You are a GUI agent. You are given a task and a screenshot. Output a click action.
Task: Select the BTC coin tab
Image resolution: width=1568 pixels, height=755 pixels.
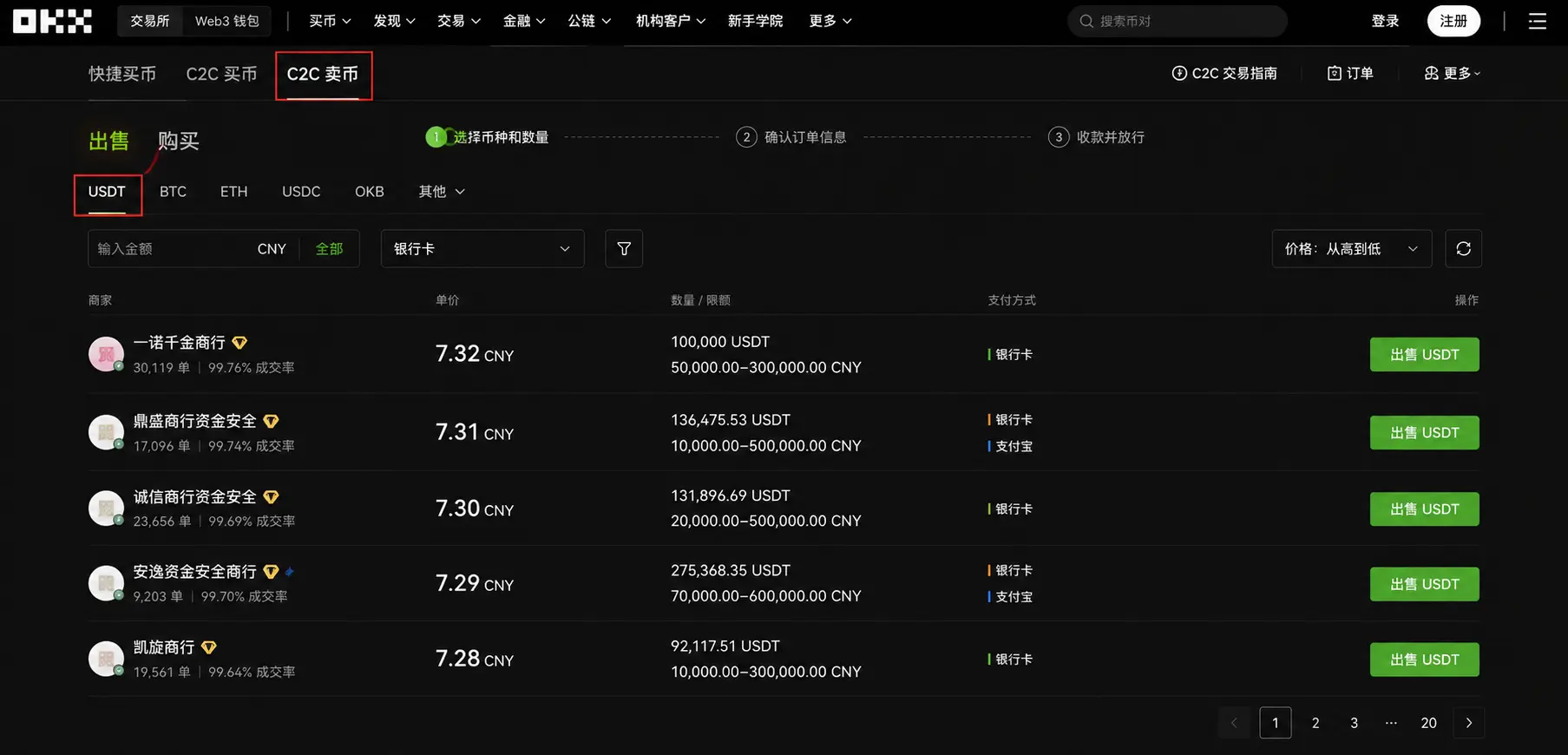[173, 192]
